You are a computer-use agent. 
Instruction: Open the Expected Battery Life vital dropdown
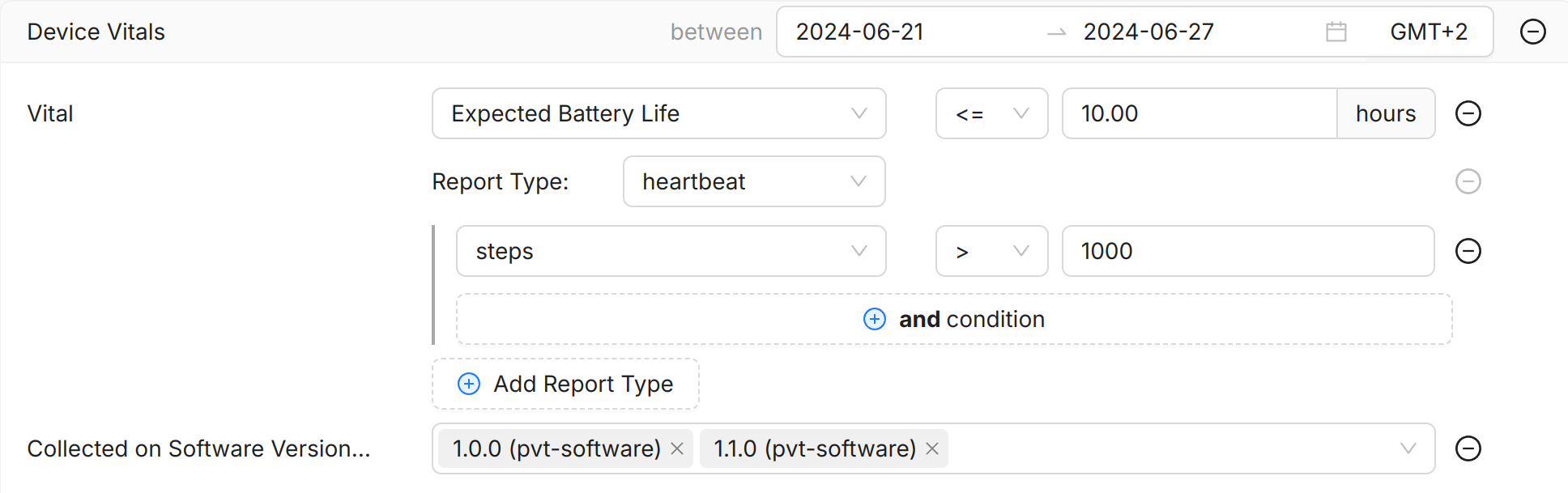point(658,113)
